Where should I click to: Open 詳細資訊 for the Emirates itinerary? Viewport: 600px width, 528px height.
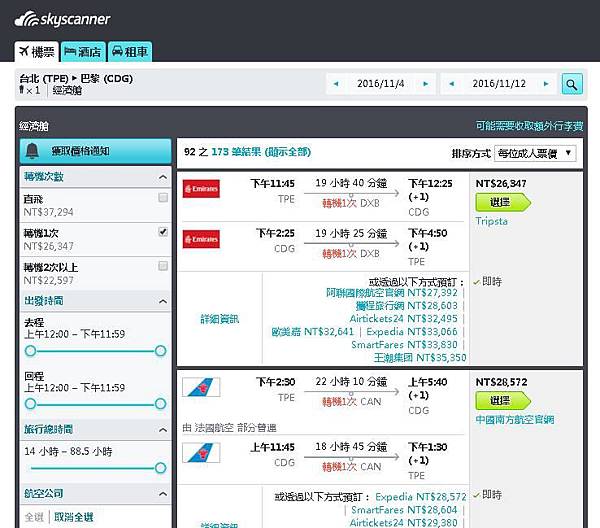[x=220, y=319]
